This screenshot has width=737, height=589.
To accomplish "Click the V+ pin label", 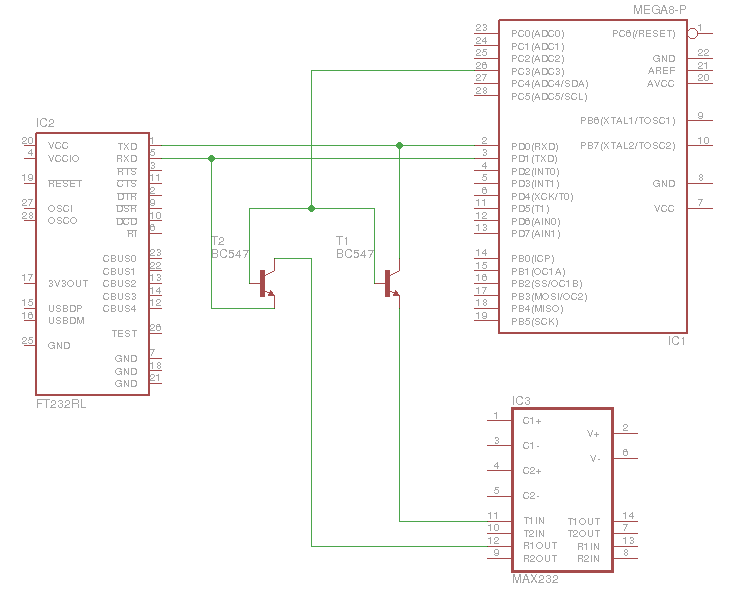I will [593, 434].
